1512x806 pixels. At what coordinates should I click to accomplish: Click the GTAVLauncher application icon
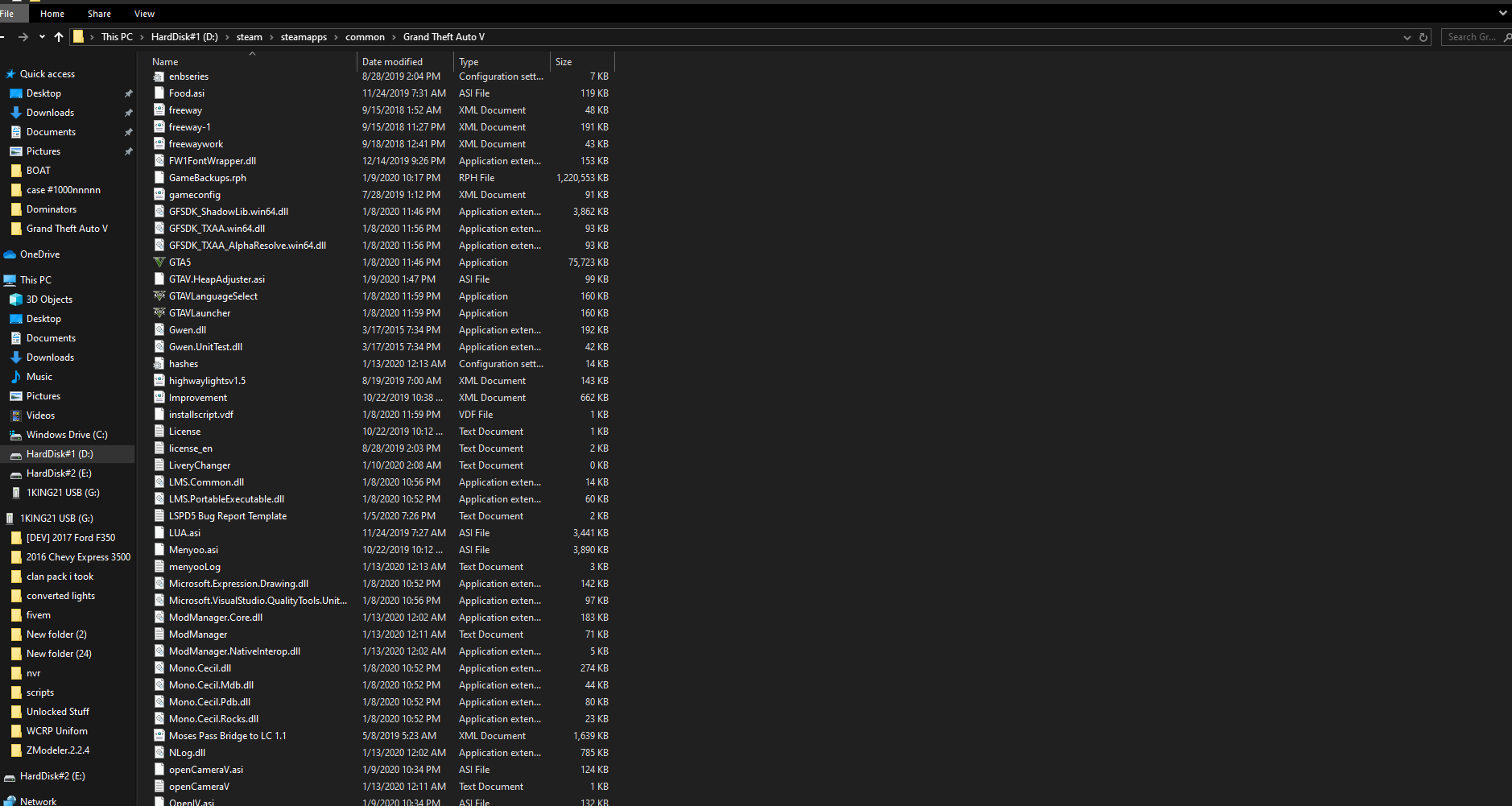coord(159,313)
